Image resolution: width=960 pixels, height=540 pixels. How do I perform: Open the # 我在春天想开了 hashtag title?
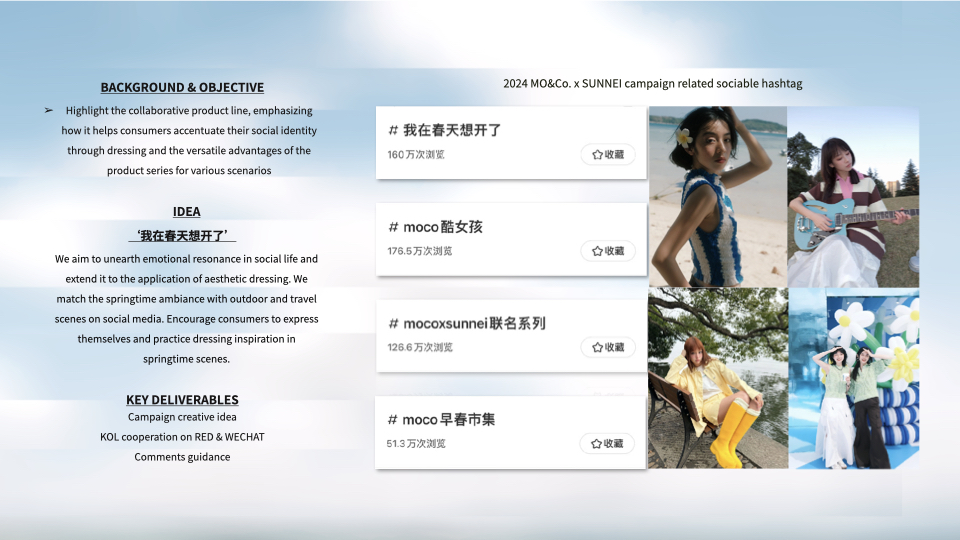click(x=444, y=131)
